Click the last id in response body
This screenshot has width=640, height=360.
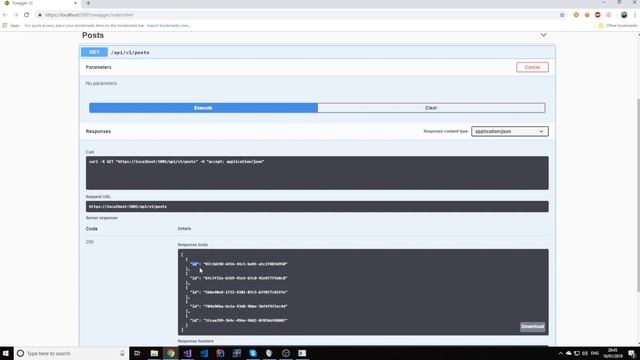[238, 320]
